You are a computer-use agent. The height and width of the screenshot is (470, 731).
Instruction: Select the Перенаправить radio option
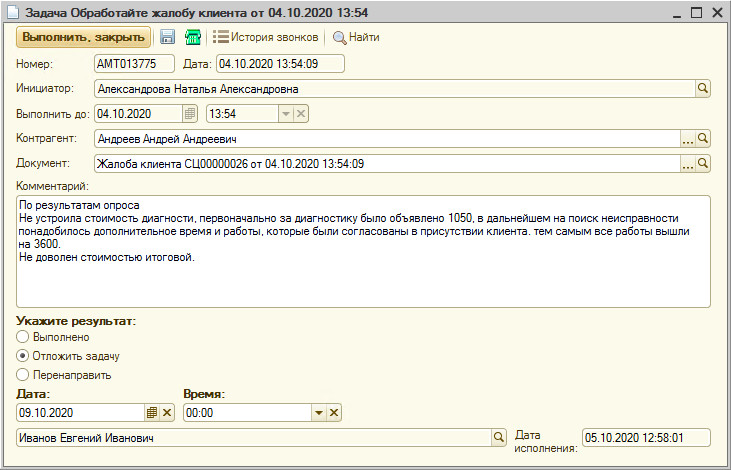[23, 375]
